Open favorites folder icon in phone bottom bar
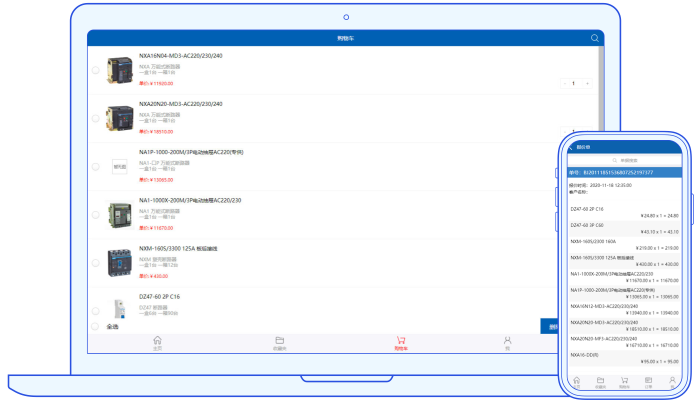Image resolution: width=694 pixels, height=400 pixels. [x=600, y=382]
